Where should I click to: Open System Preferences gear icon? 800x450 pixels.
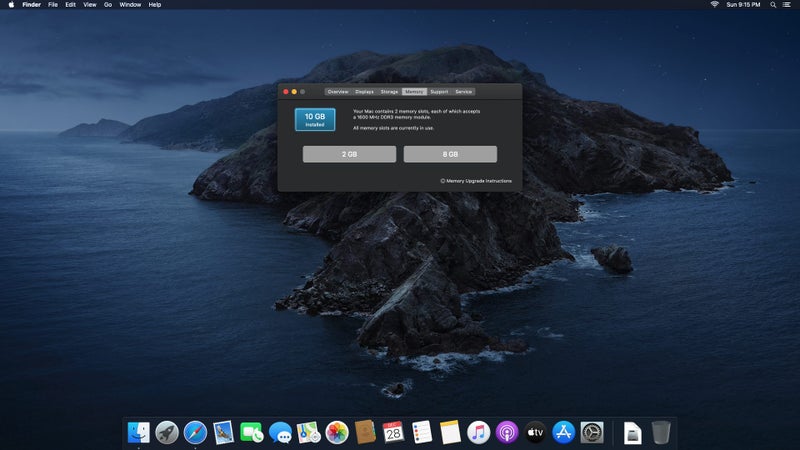coord(592,432)
